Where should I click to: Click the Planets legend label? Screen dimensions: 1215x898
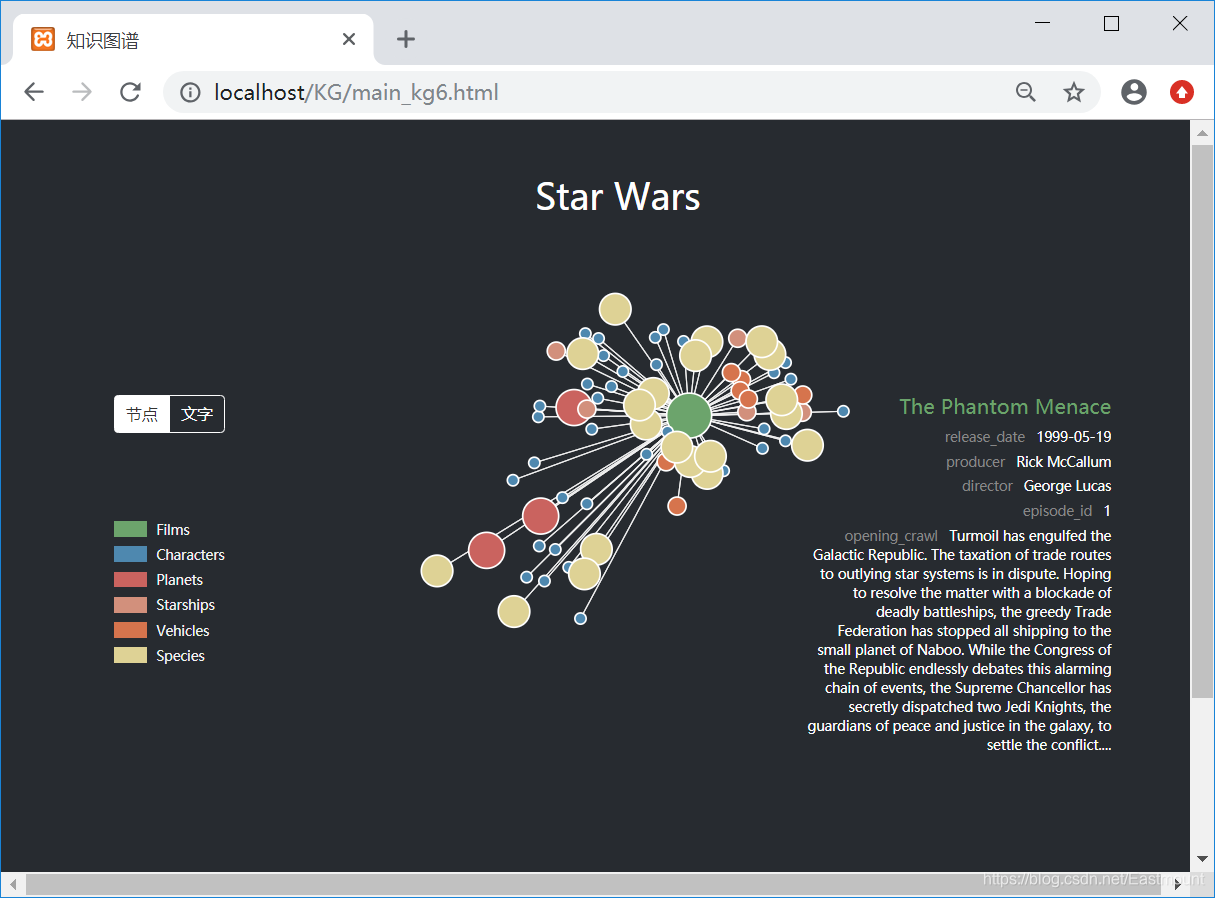point(179,580)
